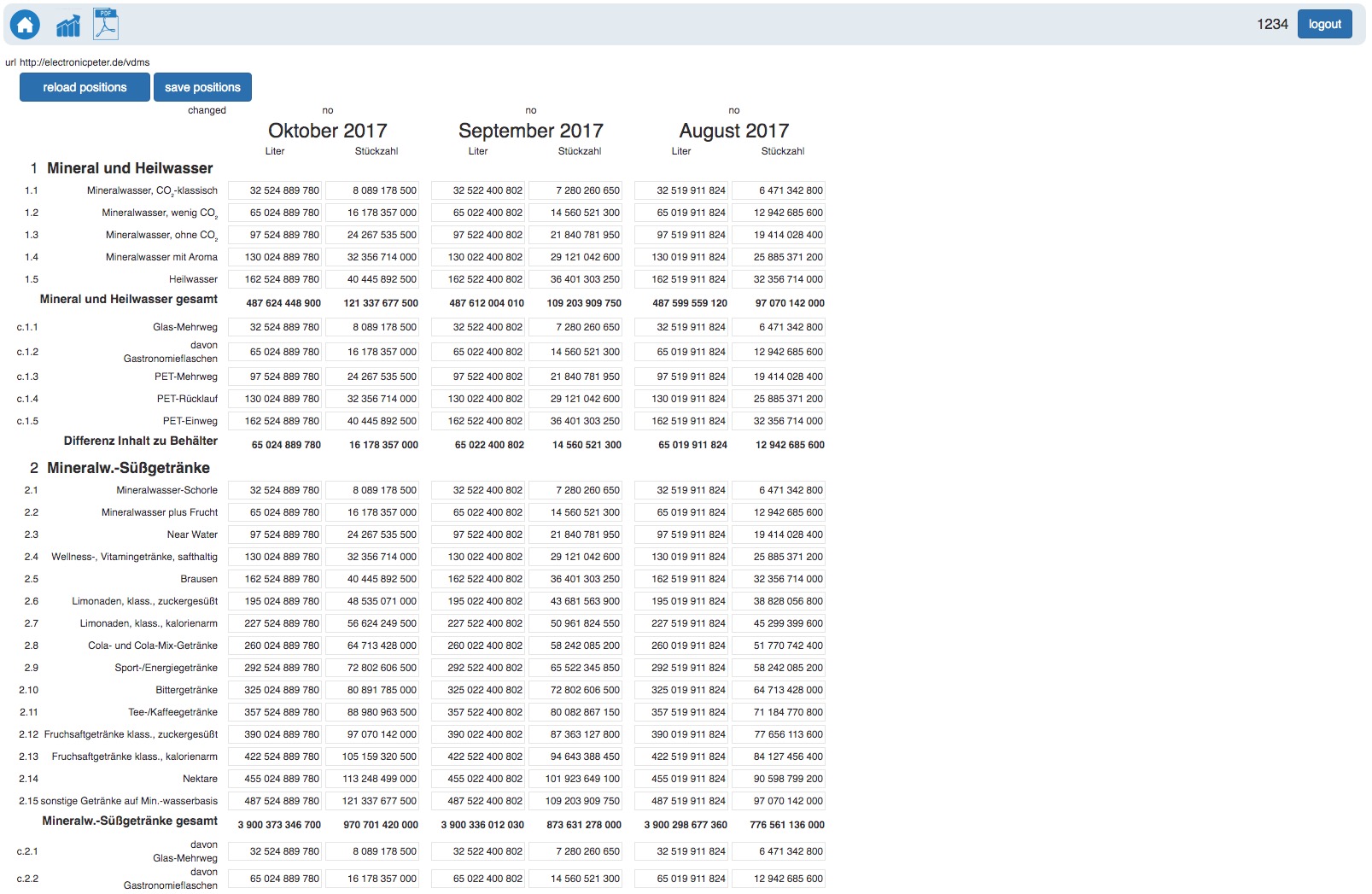Image resolution: width=1372 pixels, height=894 pixels.
Task: Select August Liter field for Glas-Mehrweg c.1.1
Action: coord(681,327)
